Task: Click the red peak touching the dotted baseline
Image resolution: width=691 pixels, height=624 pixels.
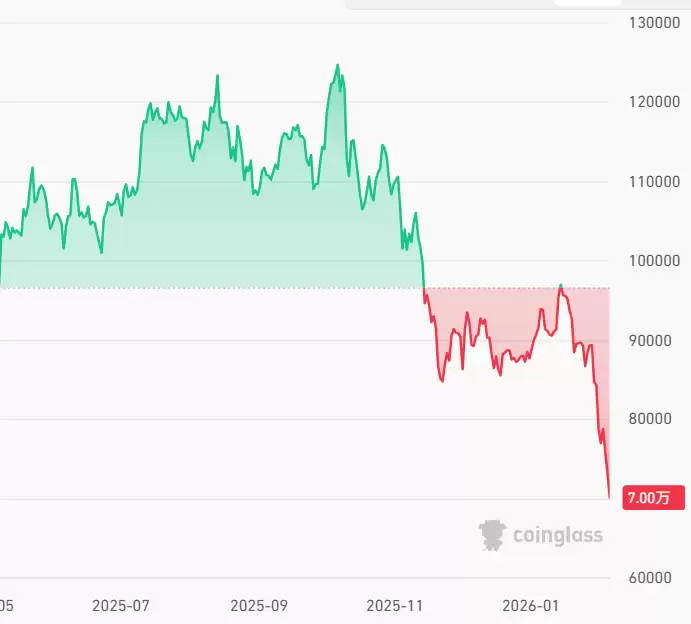Action: point(560,286)
